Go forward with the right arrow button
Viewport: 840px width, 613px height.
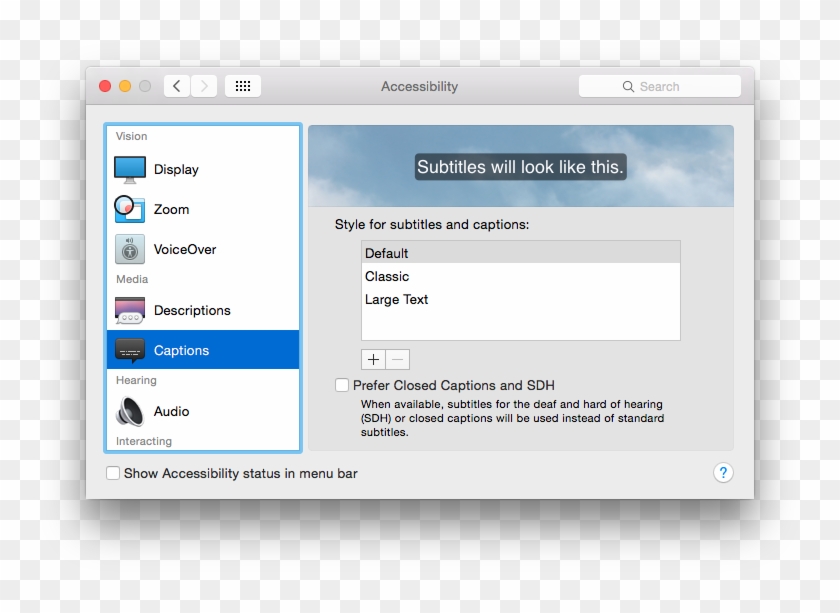(204, 86)
